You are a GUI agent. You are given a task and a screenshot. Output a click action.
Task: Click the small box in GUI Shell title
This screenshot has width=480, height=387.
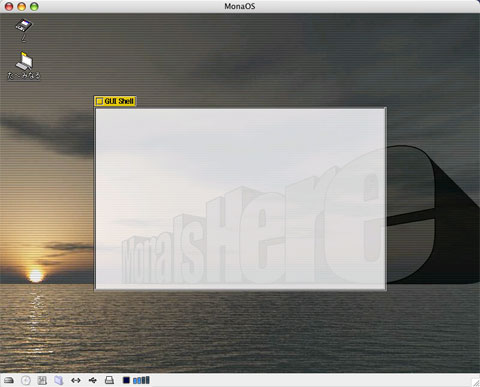pyautogui.click(x=99, y=101)
